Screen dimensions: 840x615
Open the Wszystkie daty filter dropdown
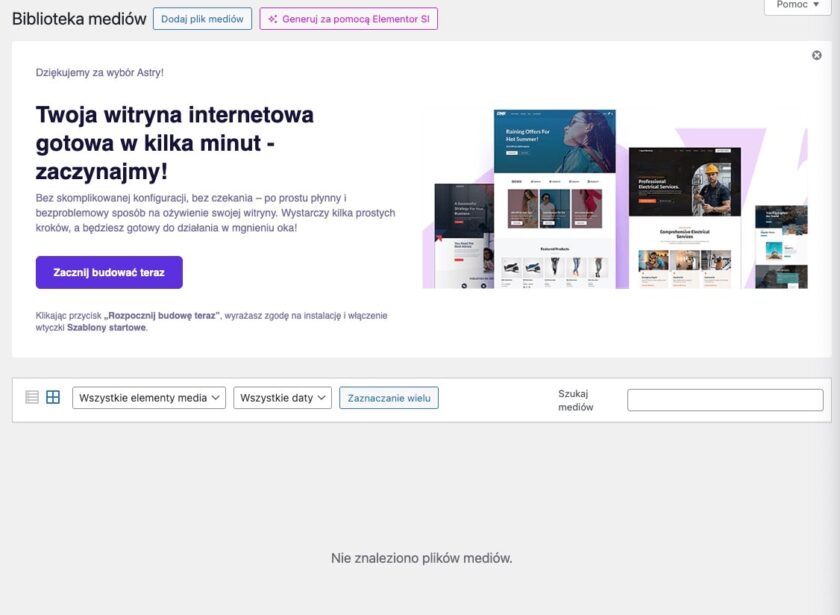coord(281,397)
